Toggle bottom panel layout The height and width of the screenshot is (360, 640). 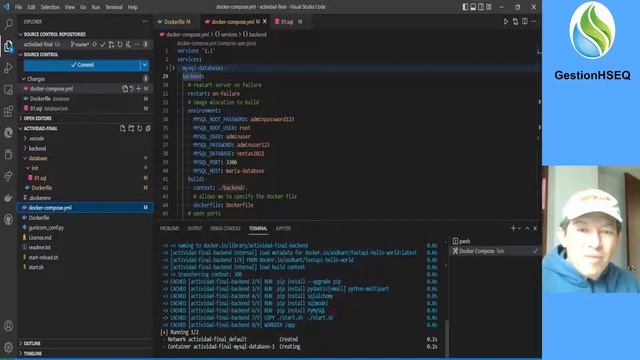click(473, 7)
